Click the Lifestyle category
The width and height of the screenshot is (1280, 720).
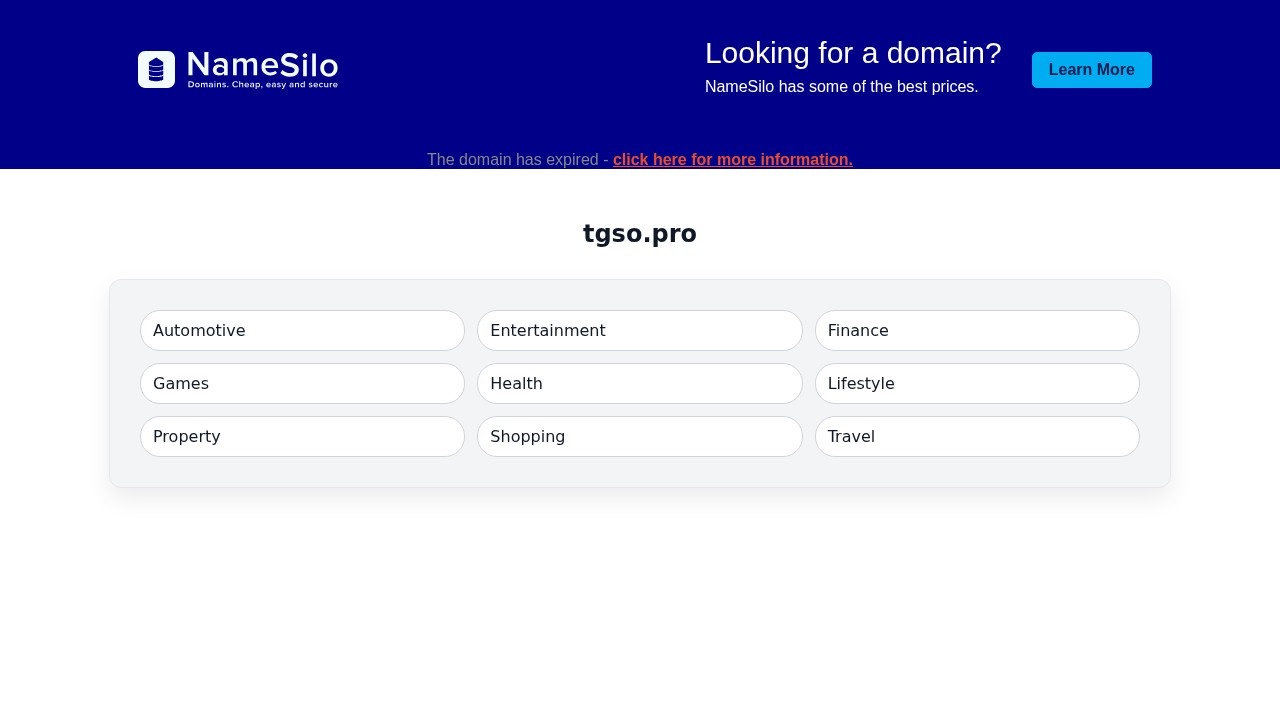point(977,383)
